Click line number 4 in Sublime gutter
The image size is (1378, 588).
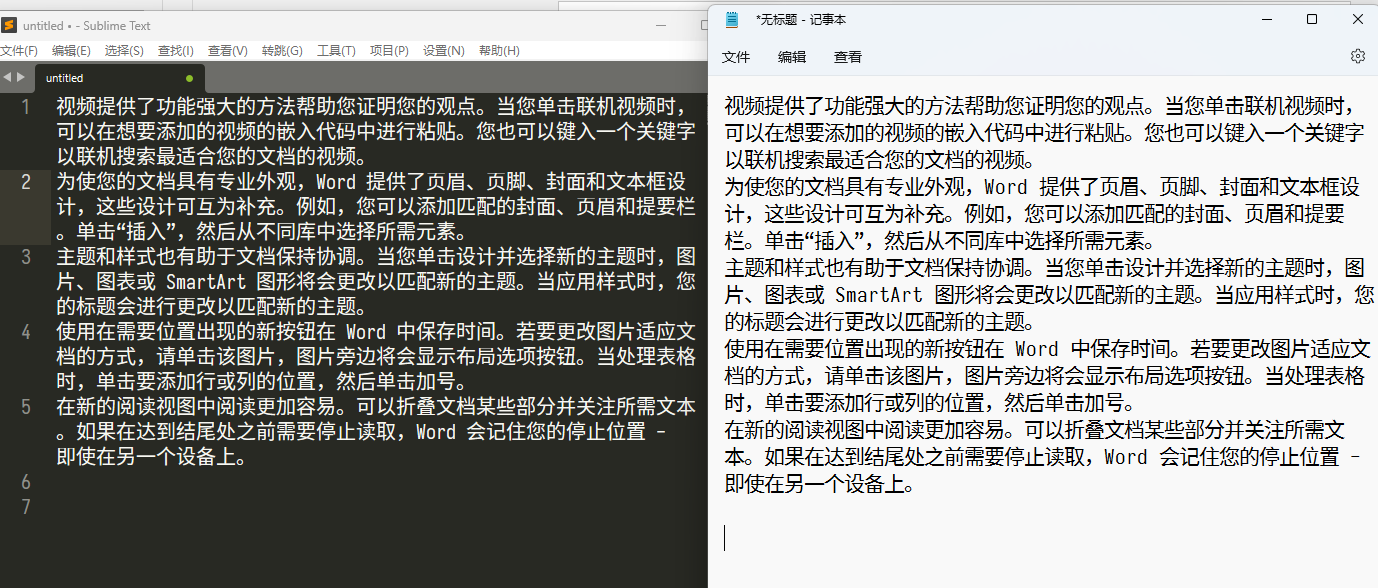tap(26, 332)
